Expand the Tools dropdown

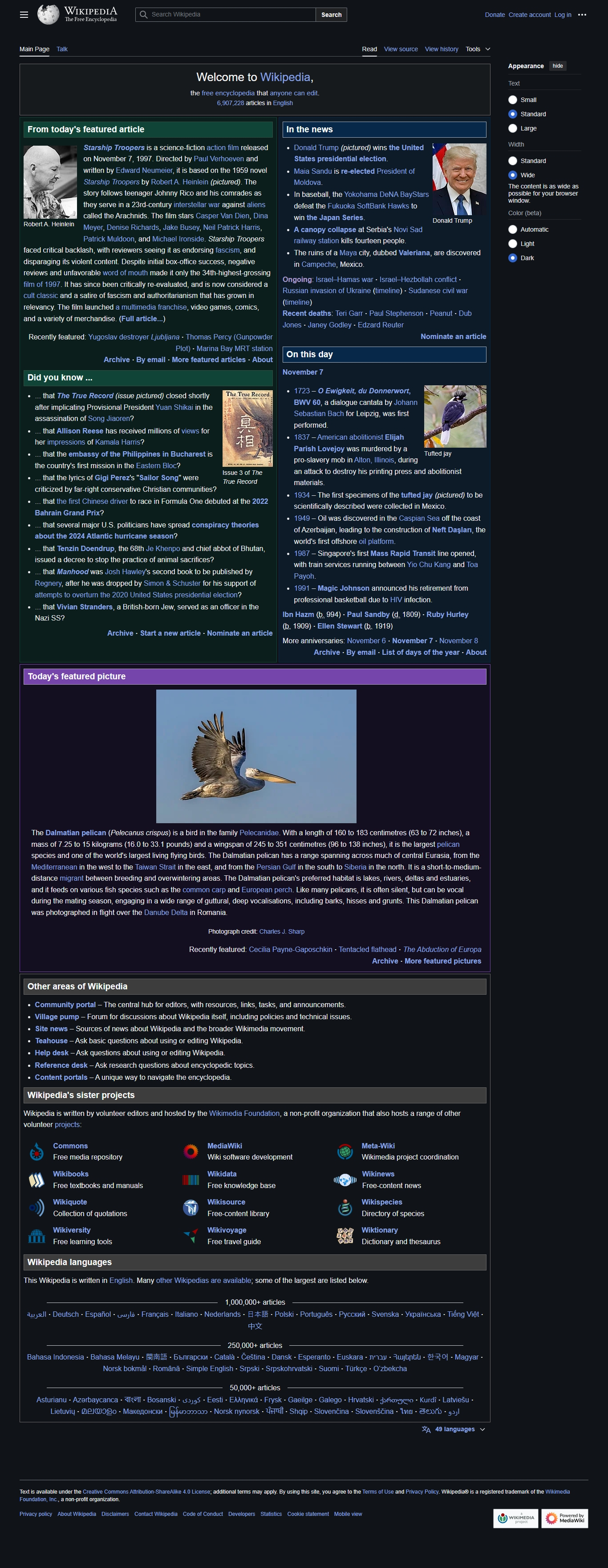[x=478, y=49]
